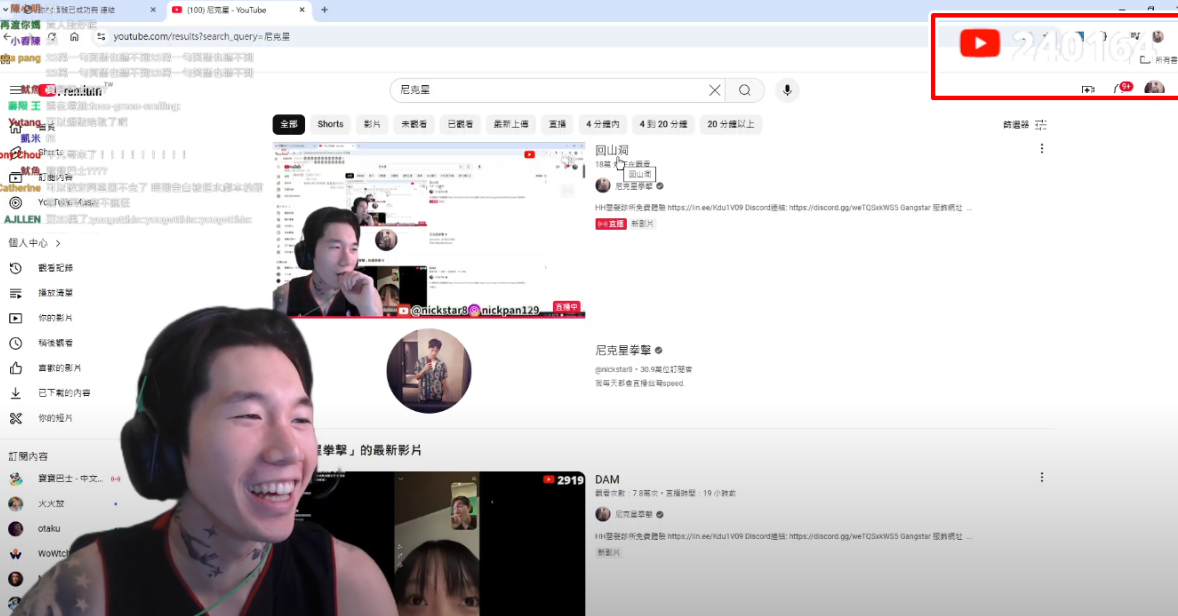Image resolution: width=1178 pixels, height=616 pixels.
Task: Select the 20 分鐘以上 filter chip
Action: point(730,124)
